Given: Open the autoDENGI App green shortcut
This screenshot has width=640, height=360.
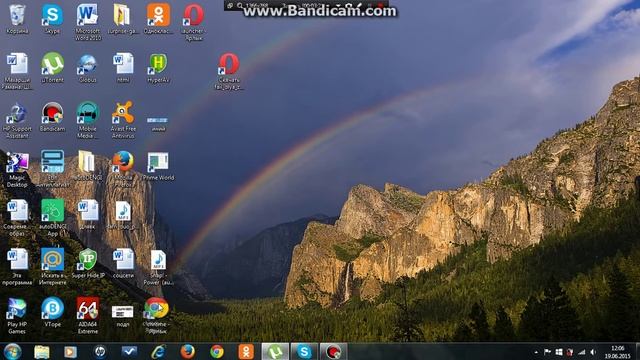Looking at the screenshot, I should [x=52, y=211].
